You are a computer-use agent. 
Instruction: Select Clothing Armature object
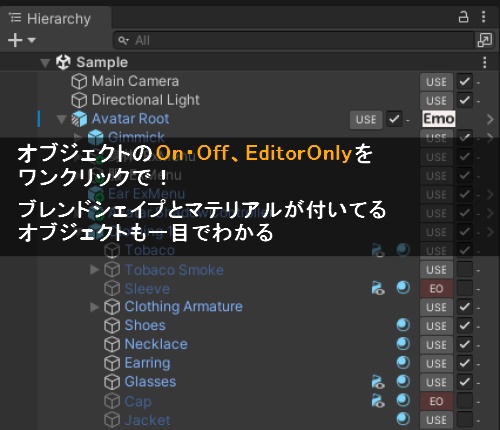tap(183, 307)
